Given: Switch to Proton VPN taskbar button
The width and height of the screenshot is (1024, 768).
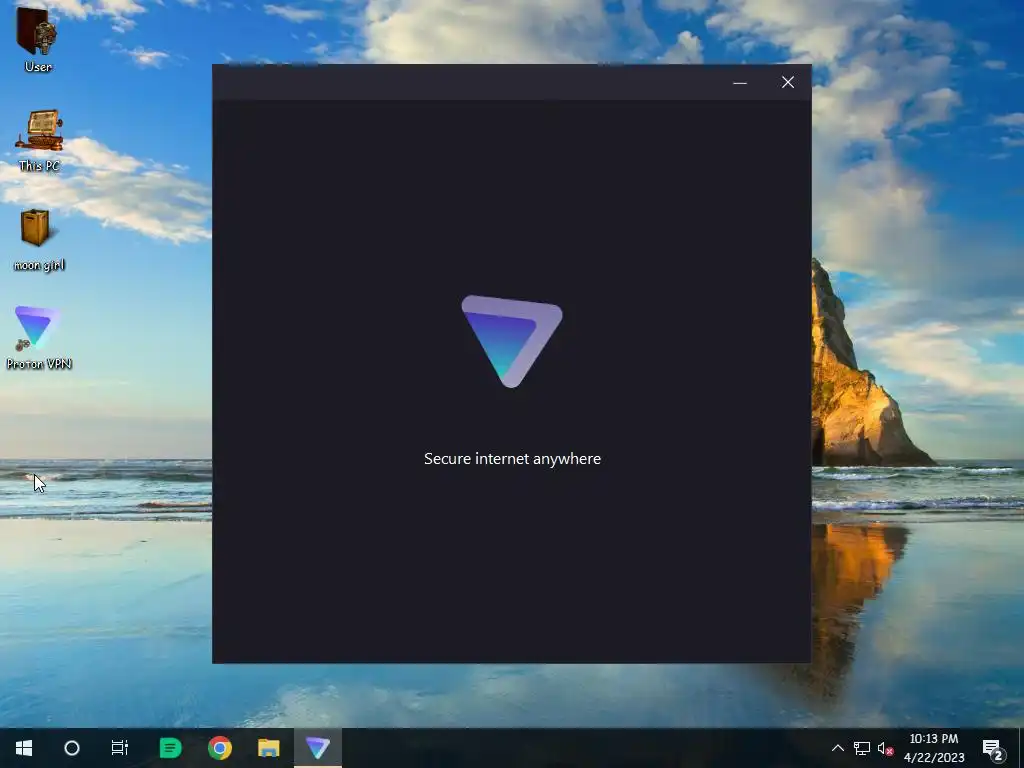Looking at the screenshot, I should click(x=318, y=748).
